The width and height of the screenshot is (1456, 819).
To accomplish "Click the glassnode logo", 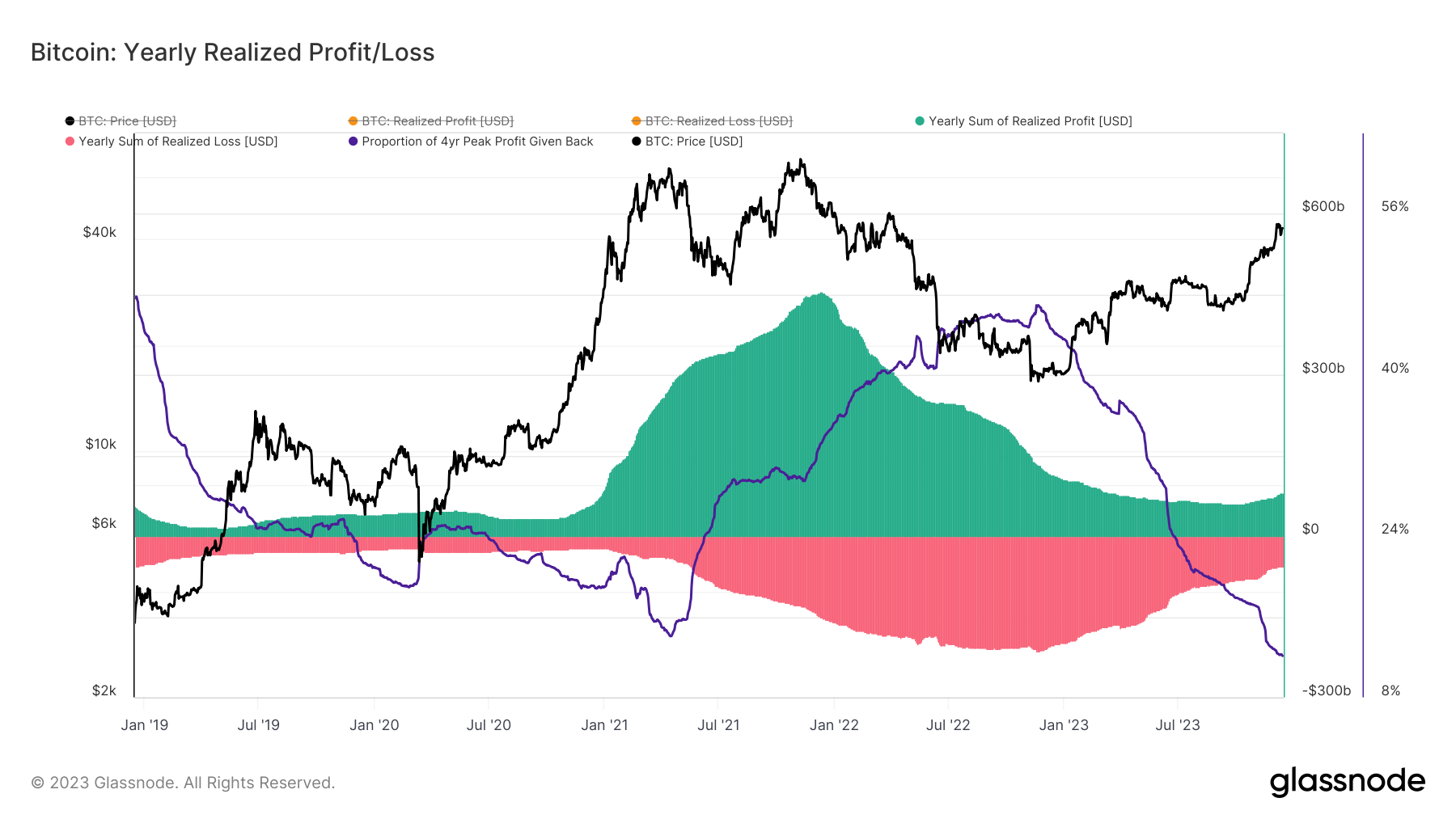I will 1347,782.
